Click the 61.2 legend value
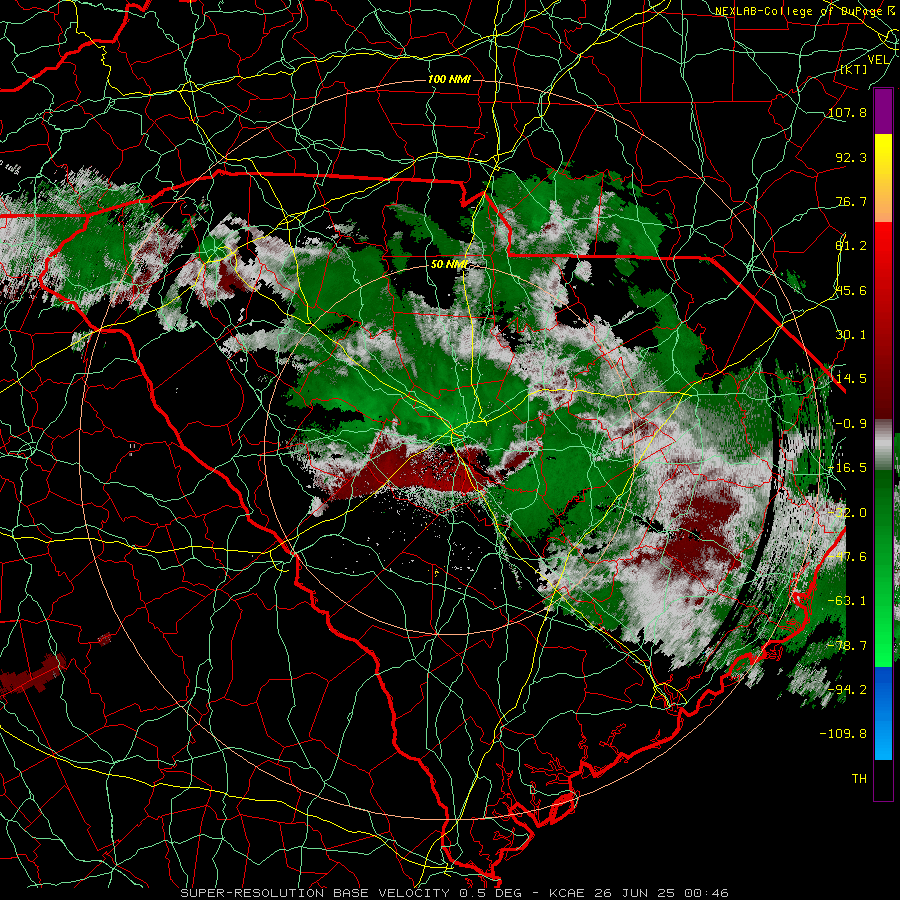This screenshot has width=900, height=900. point(851,246)
